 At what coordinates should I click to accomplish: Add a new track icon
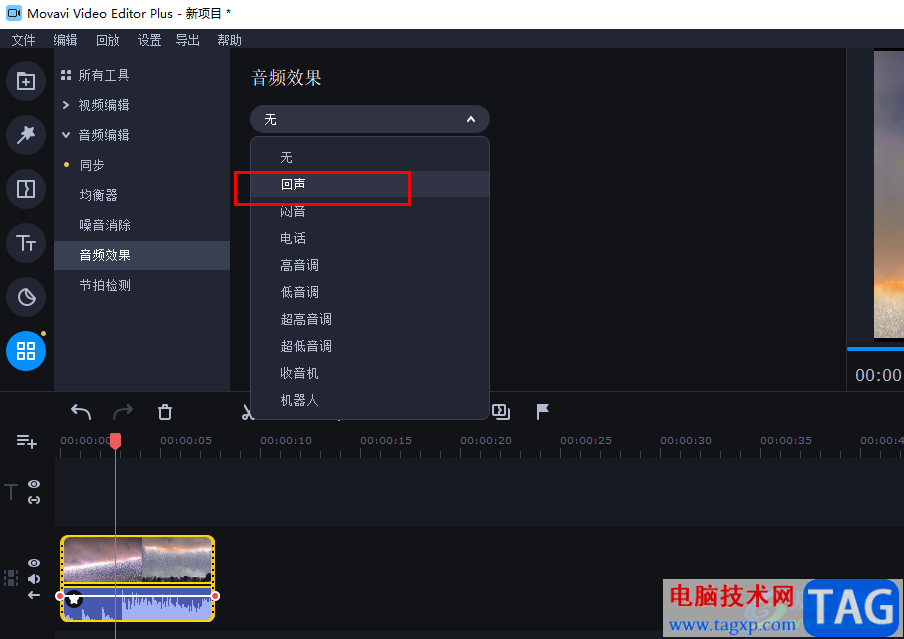[x=27, y=442]
